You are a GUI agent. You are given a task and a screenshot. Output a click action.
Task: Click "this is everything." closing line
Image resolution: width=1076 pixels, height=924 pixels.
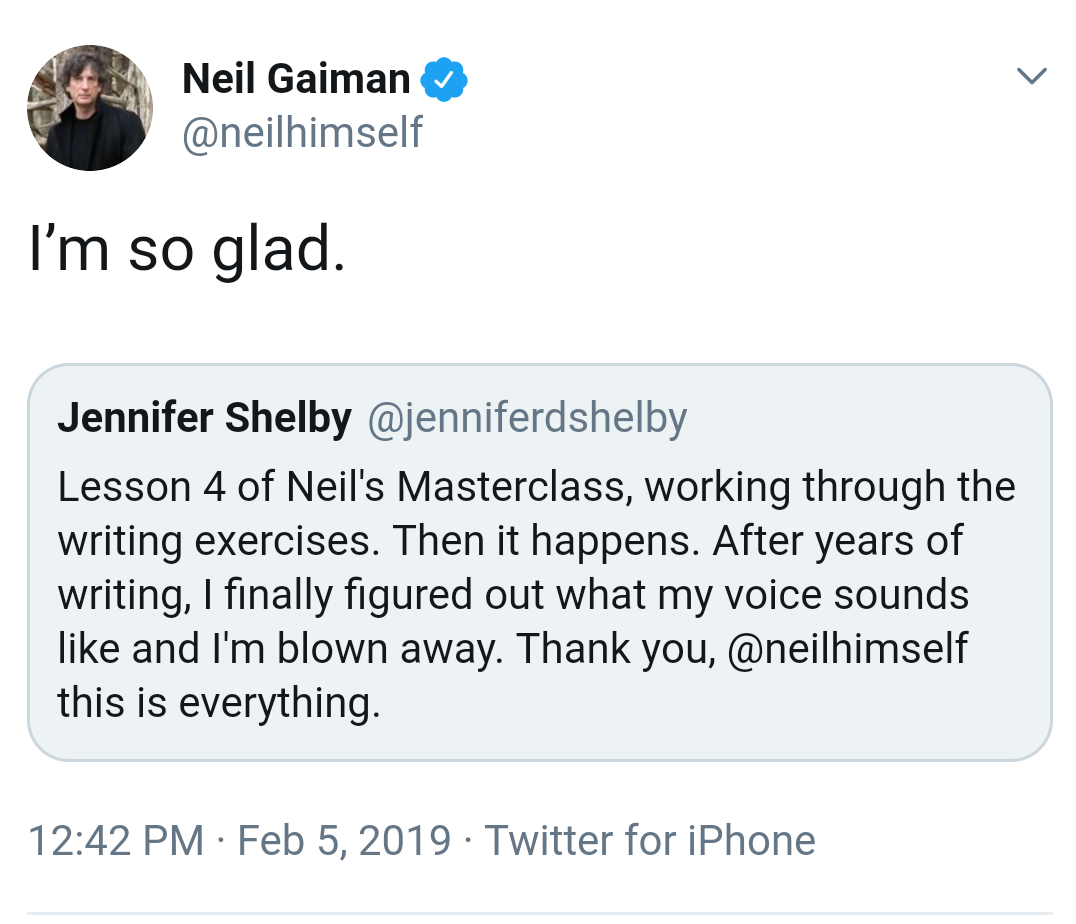click(219, 703)
